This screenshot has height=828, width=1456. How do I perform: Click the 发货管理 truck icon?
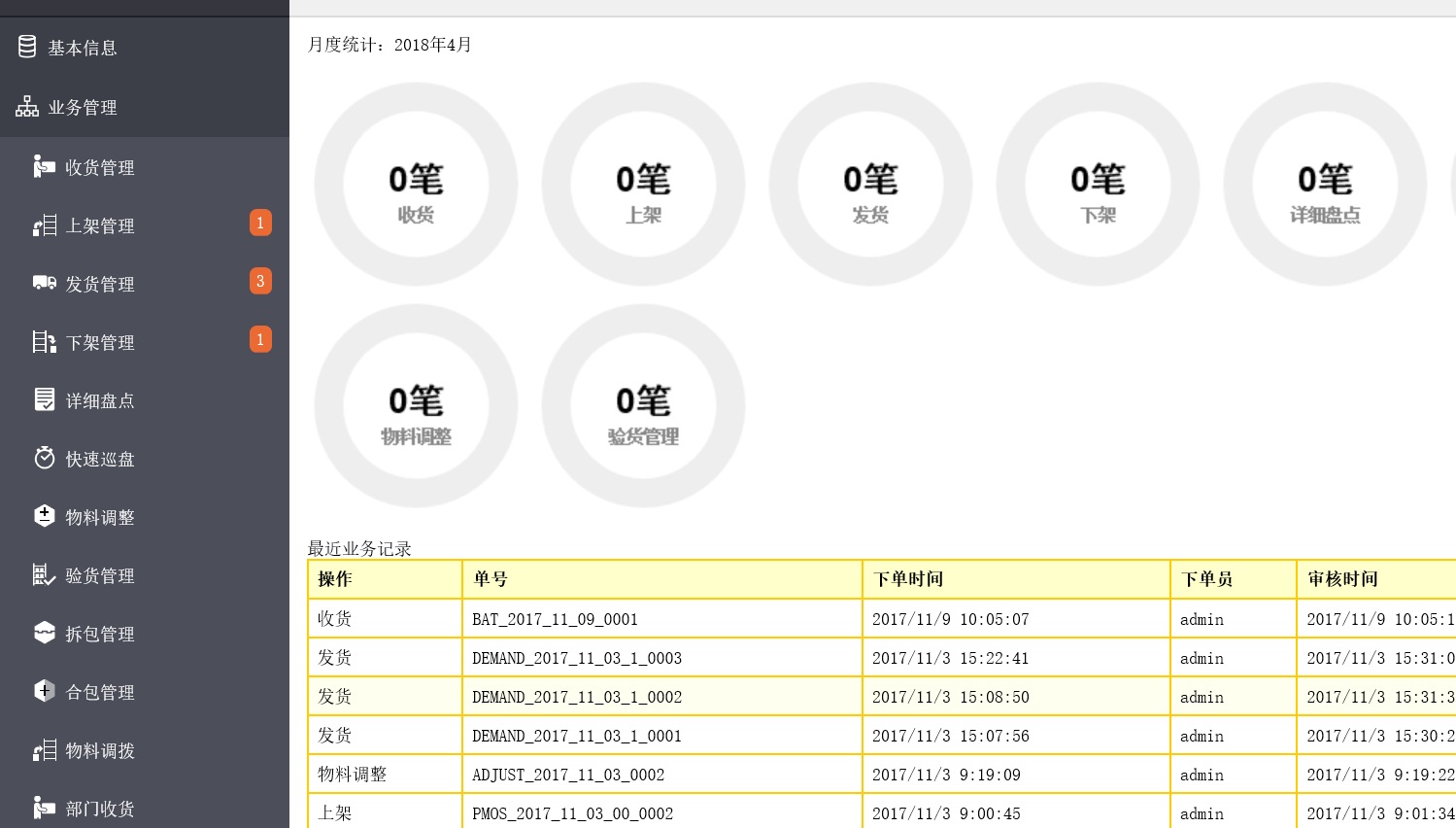[44, 283]
